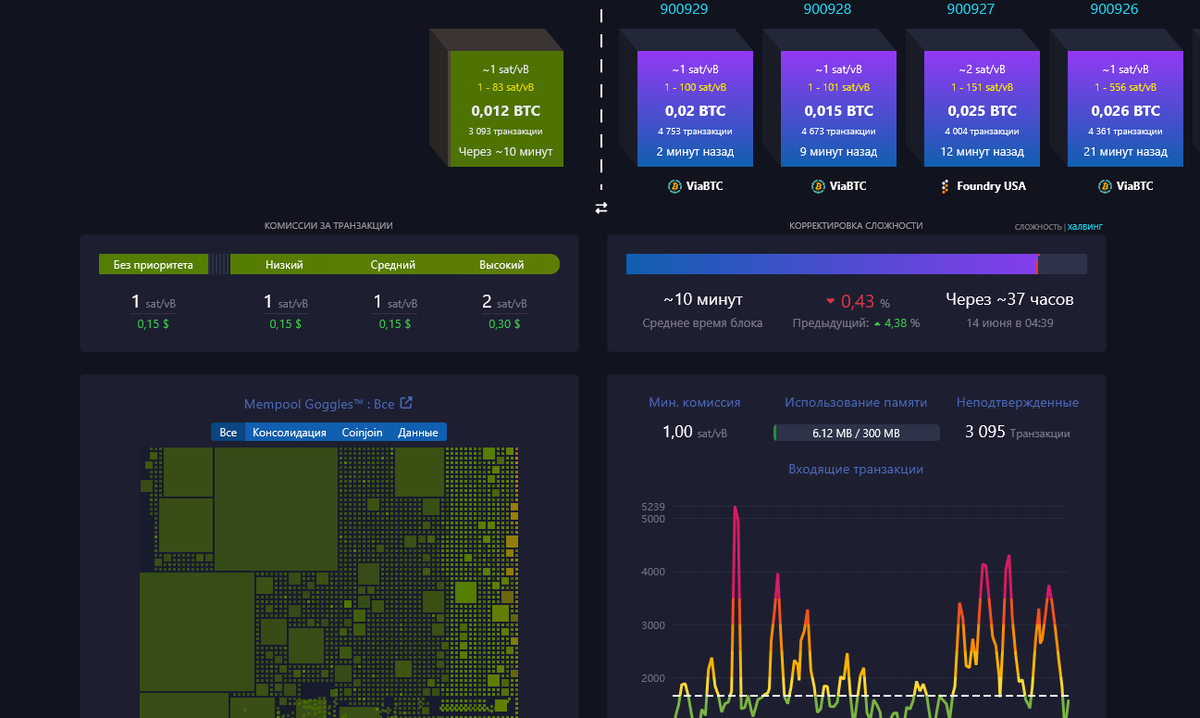The height and width of the screenshot is (718, 1200).
Task: Select the Все tab in Mempool Goggles
Action: 227,431
